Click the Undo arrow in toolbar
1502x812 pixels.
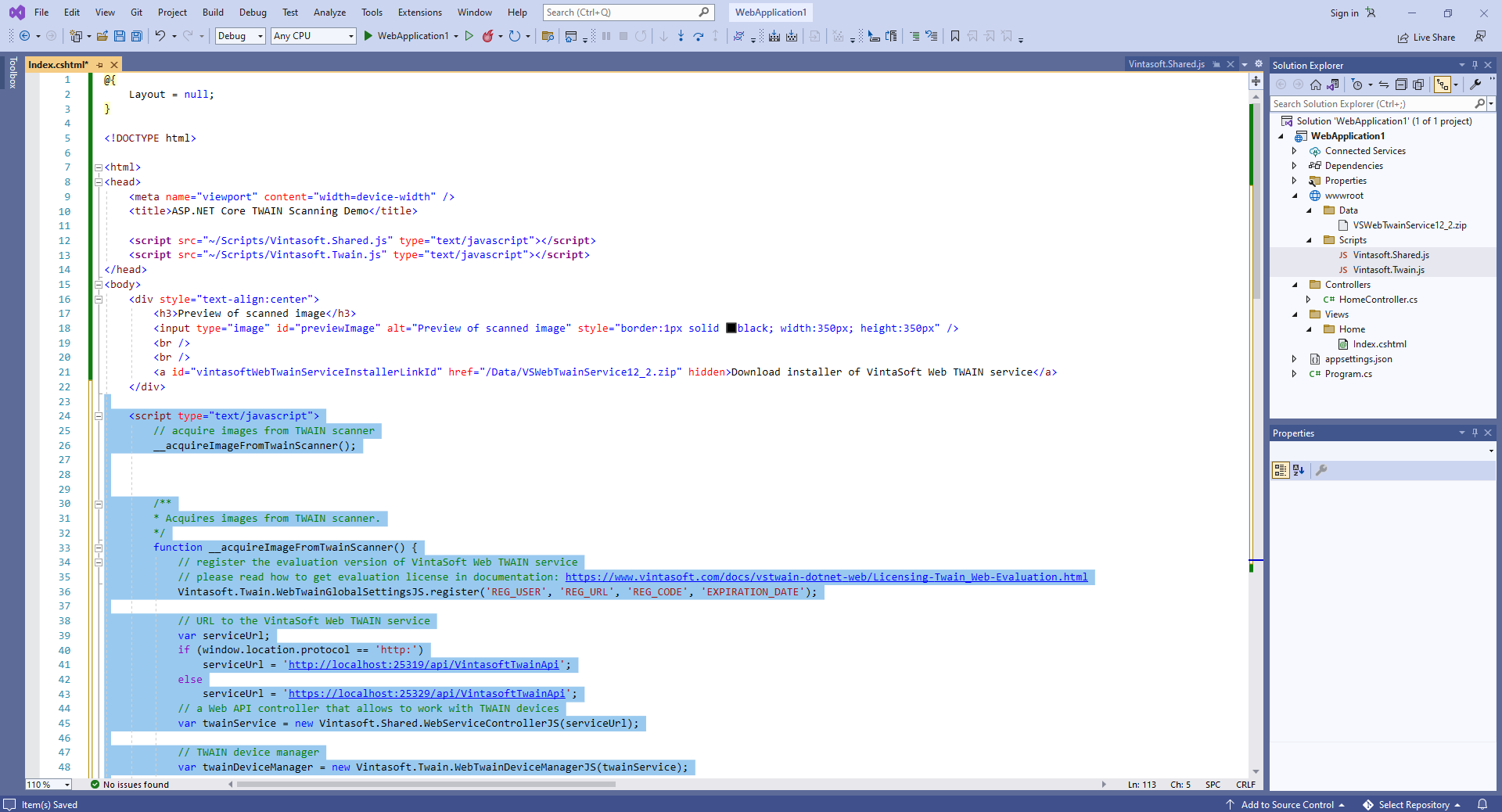pyautogui.click(x=160, y=36)
